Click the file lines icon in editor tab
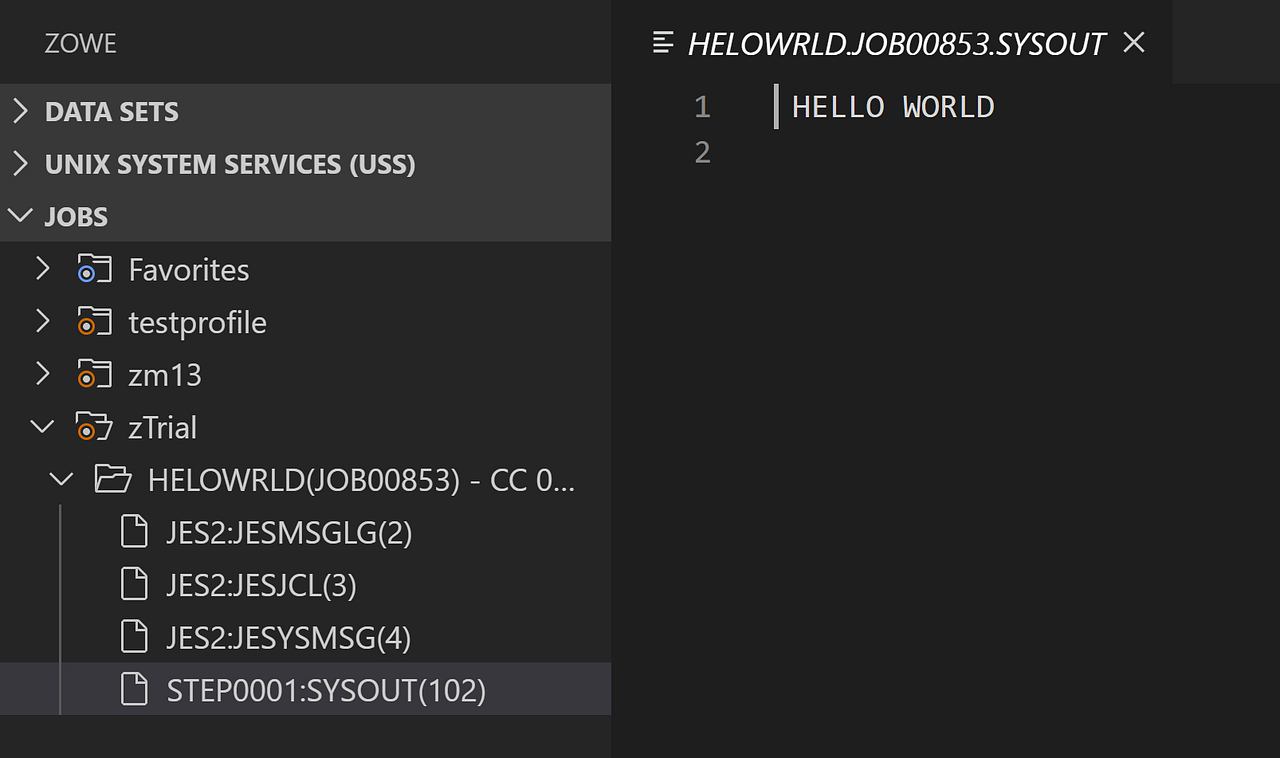 [x=663, y=43]
